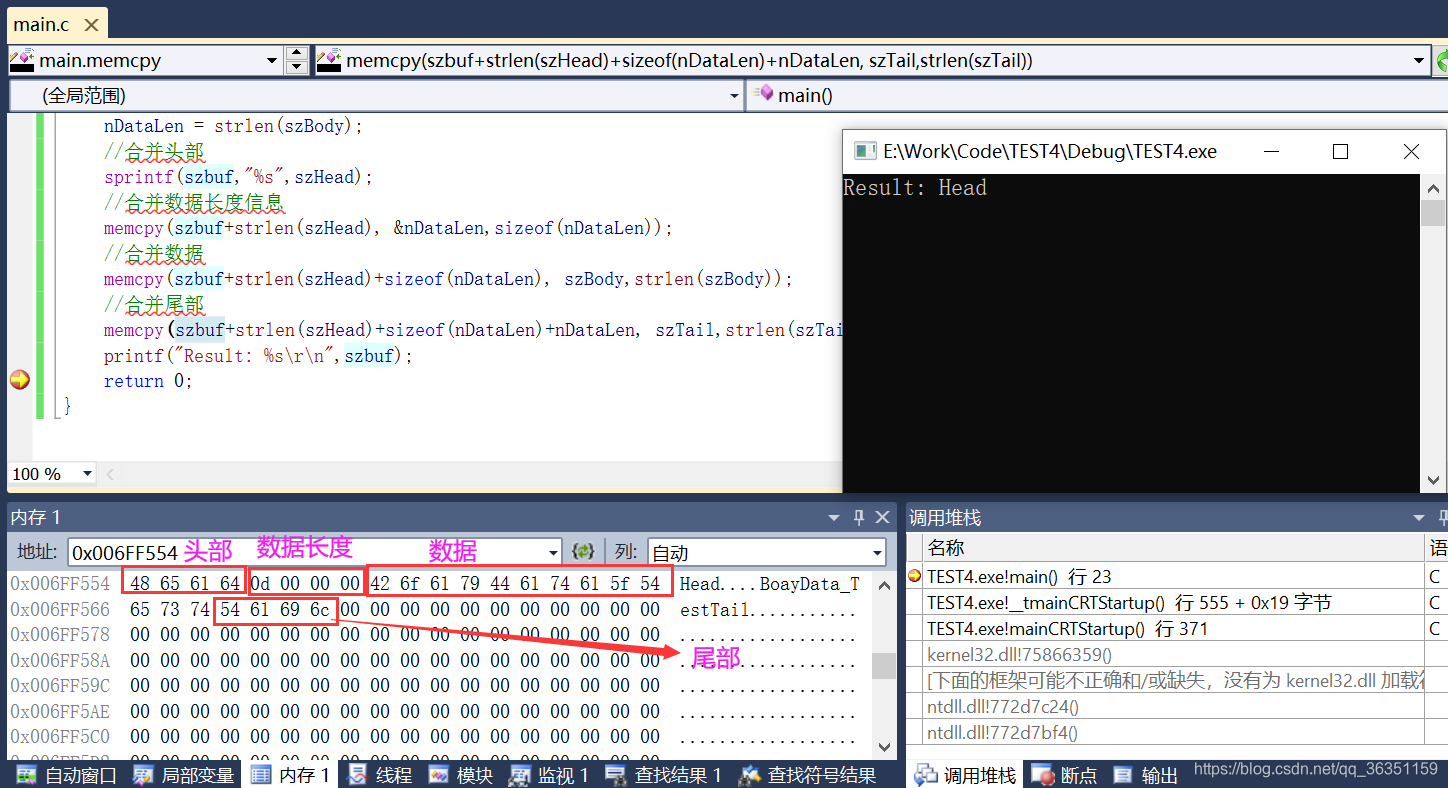Image resolution: width=1448 pixels, height=788 pixels.
Task: Step down with the bookmark spinner arrow
Action: 297,67
